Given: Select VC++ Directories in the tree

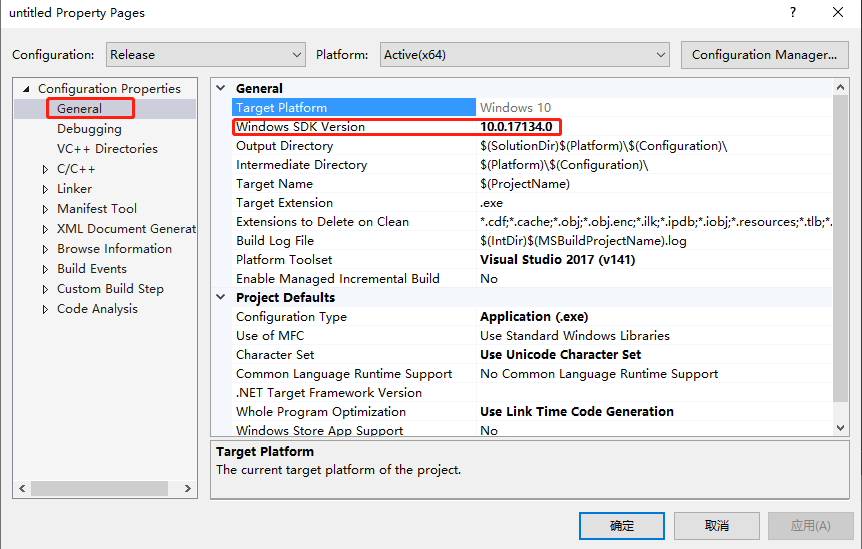Looking at the screenshot, I should coord(107,149).
